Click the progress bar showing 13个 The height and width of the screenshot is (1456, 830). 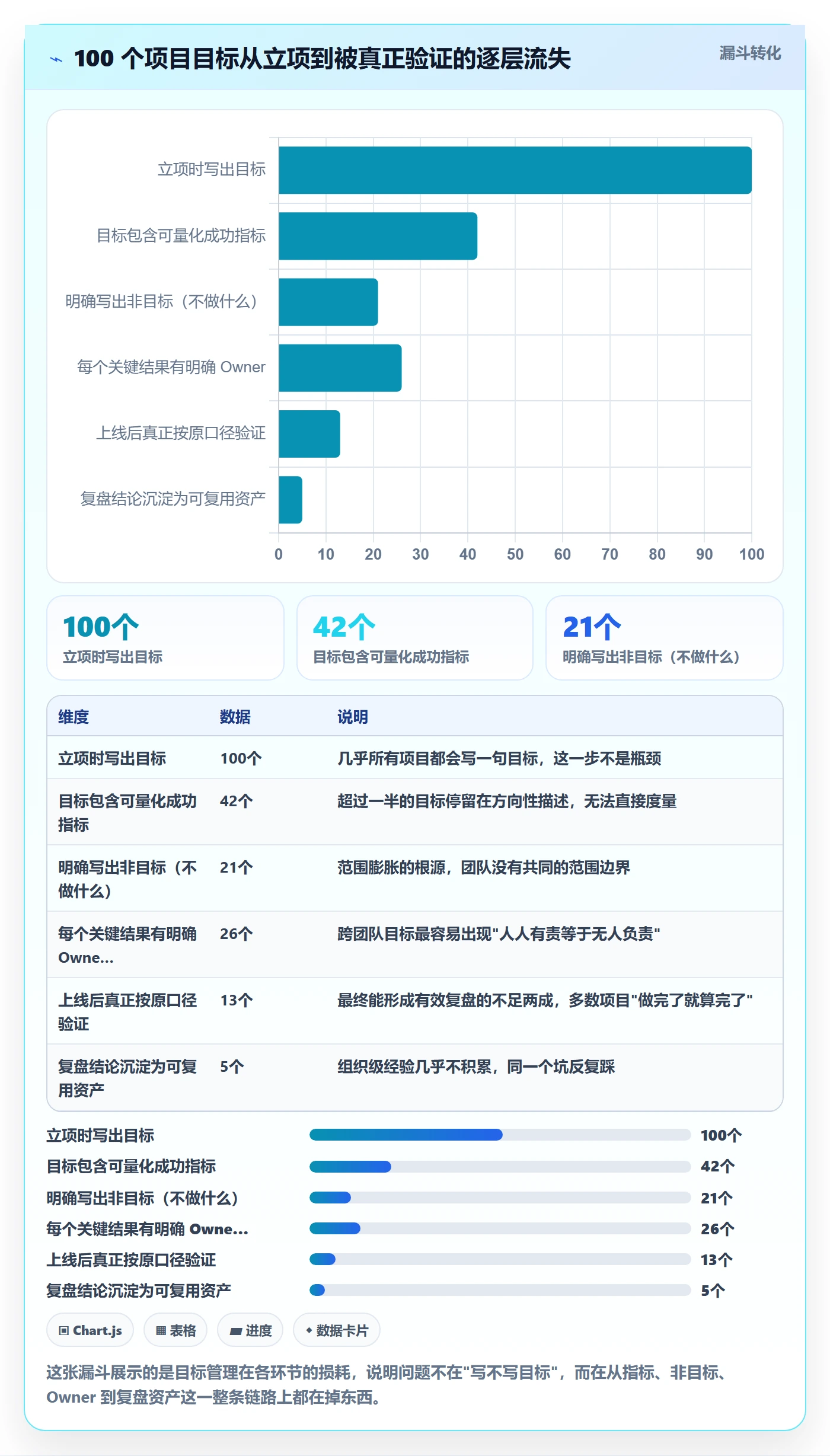coord(500,1259)
